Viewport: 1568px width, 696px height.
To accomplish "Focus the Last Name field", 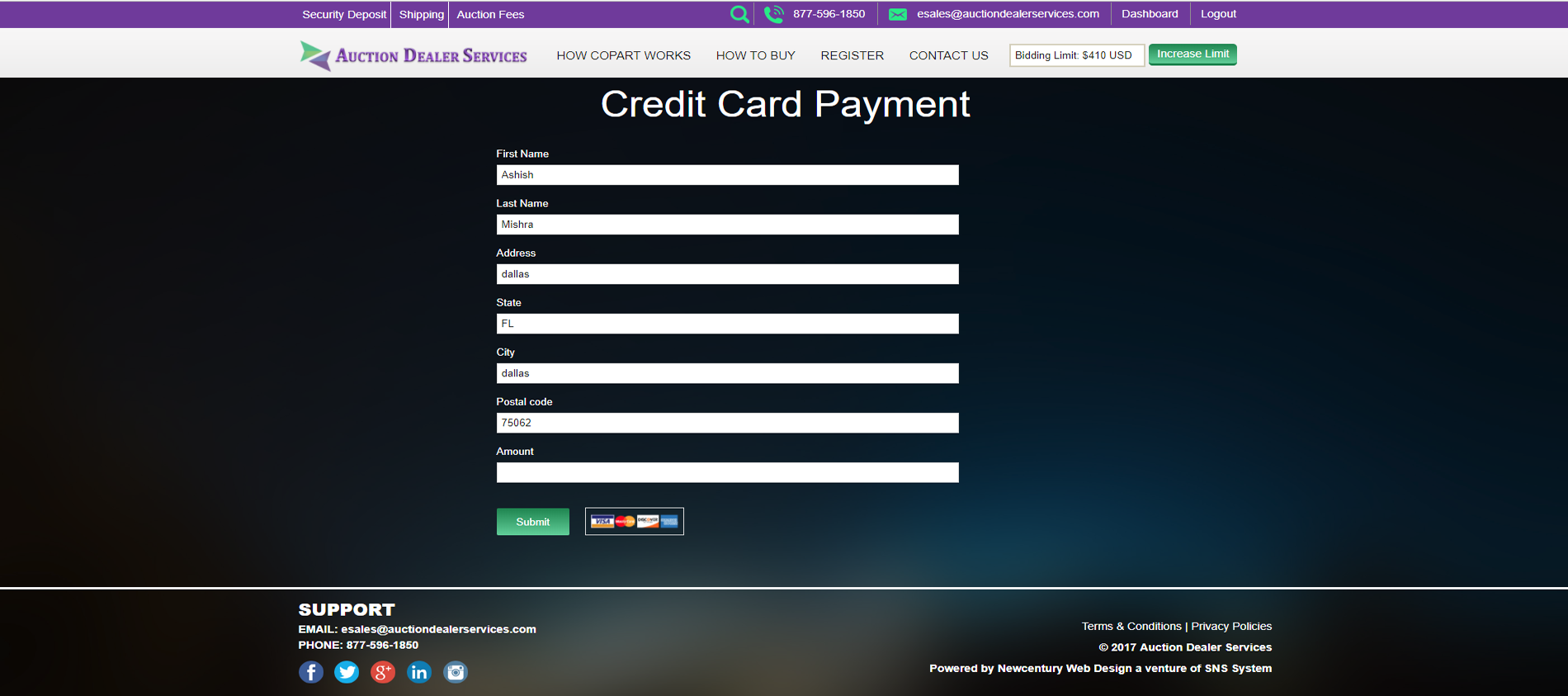I will (728, 225).
